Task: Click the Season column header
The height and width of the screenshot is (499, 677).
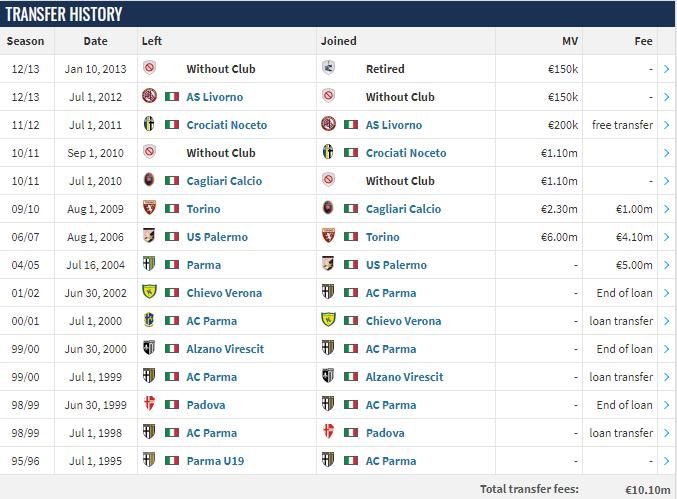Action: [x=25, y=41]
